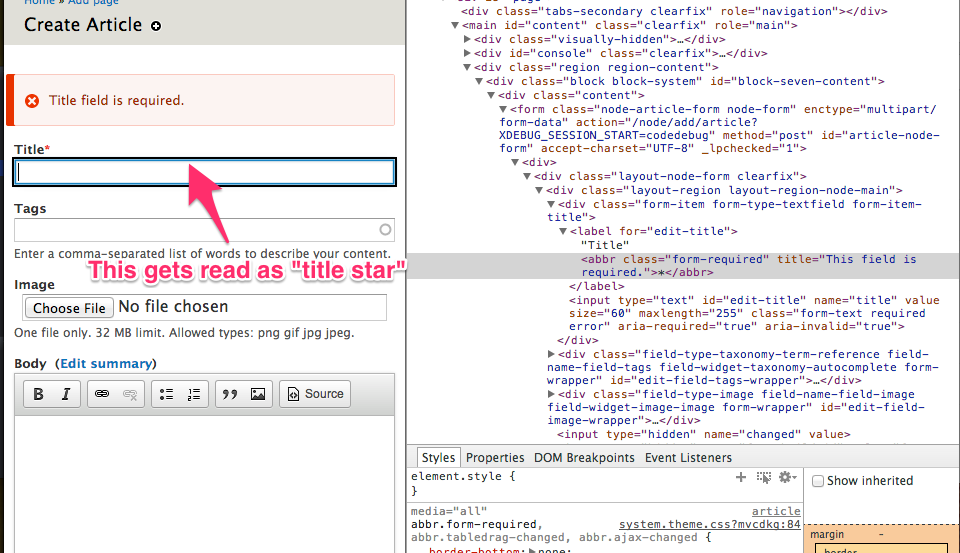The width and height of the screenshot is (960, 553).
Task: Click into the Title text field
Action: (x=205, y=173)
